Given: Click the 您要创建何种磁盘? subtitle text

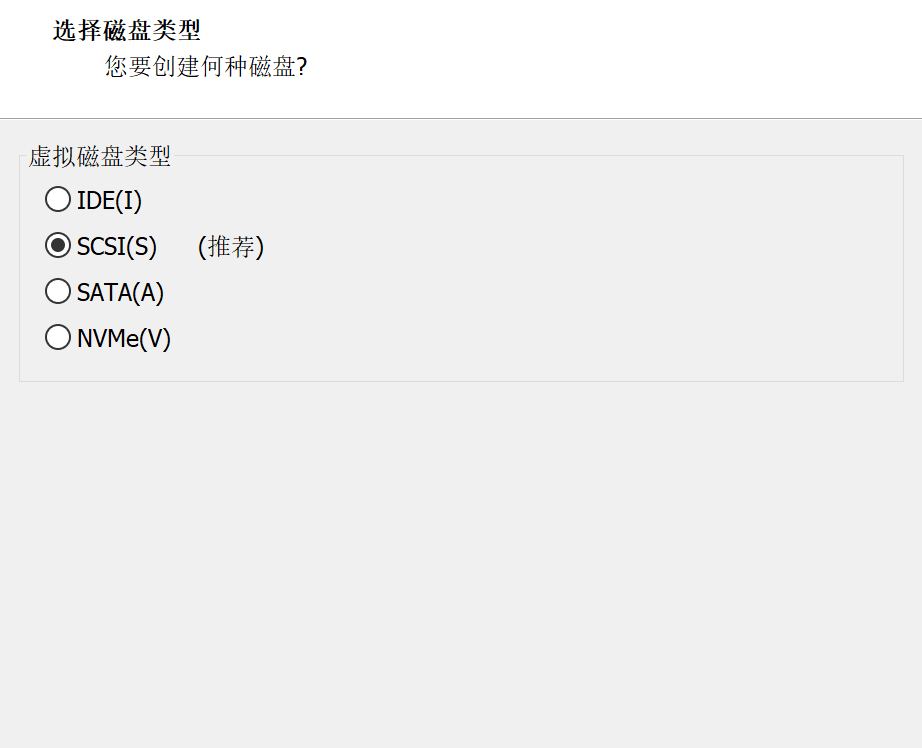Looking at the screenshot, I should coord(205,67).
